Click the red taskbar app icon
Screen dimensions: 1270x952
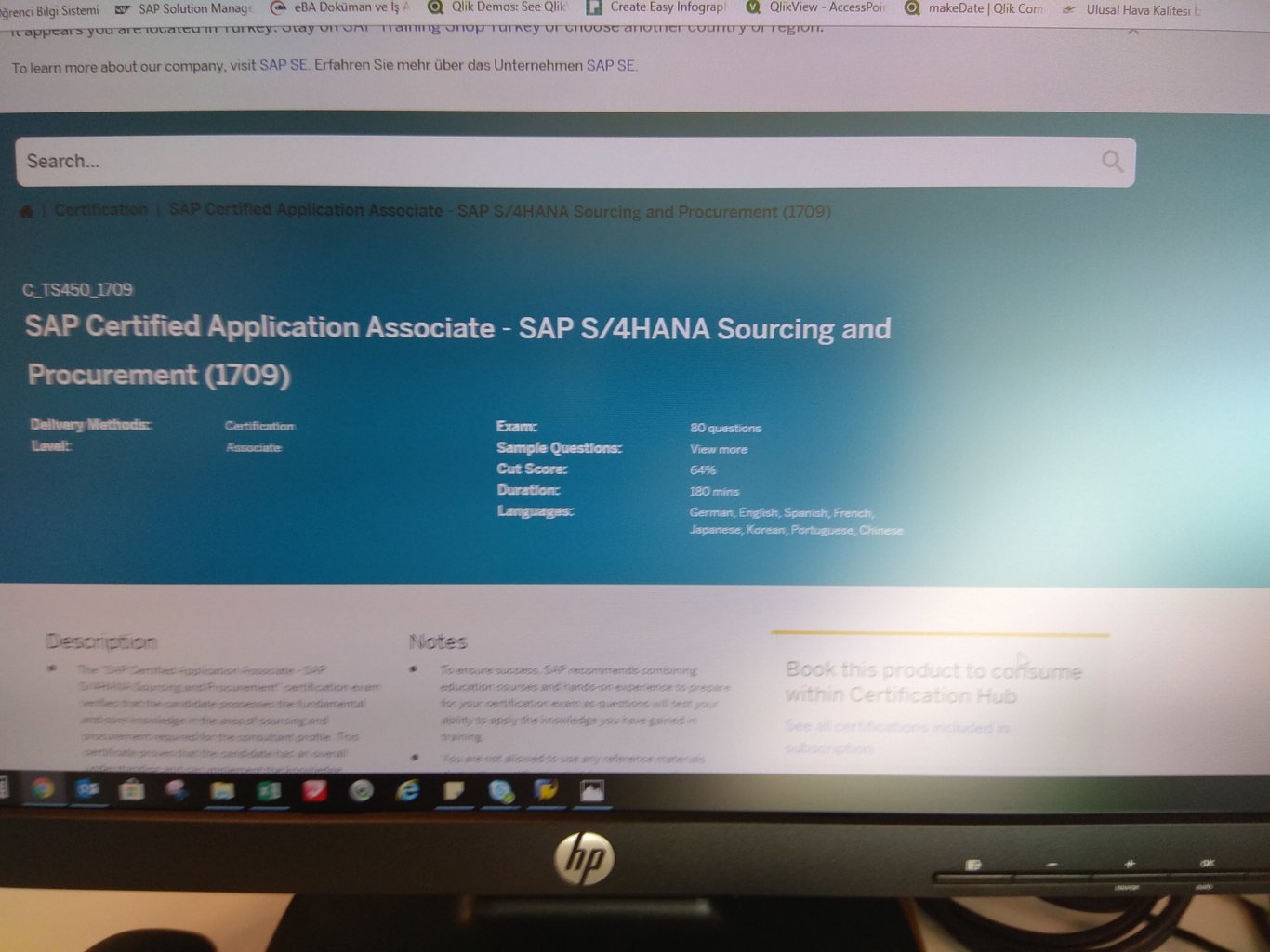click(314, 791)
